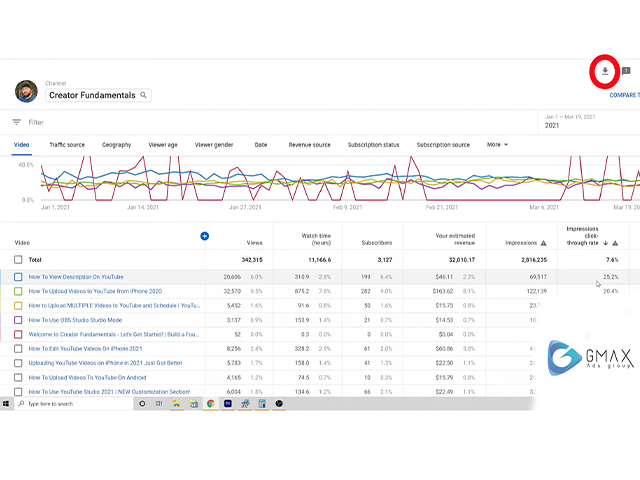Click the click-through rate sort arrow
Viewport: 640px width, 480px height.
pos(606,243)
